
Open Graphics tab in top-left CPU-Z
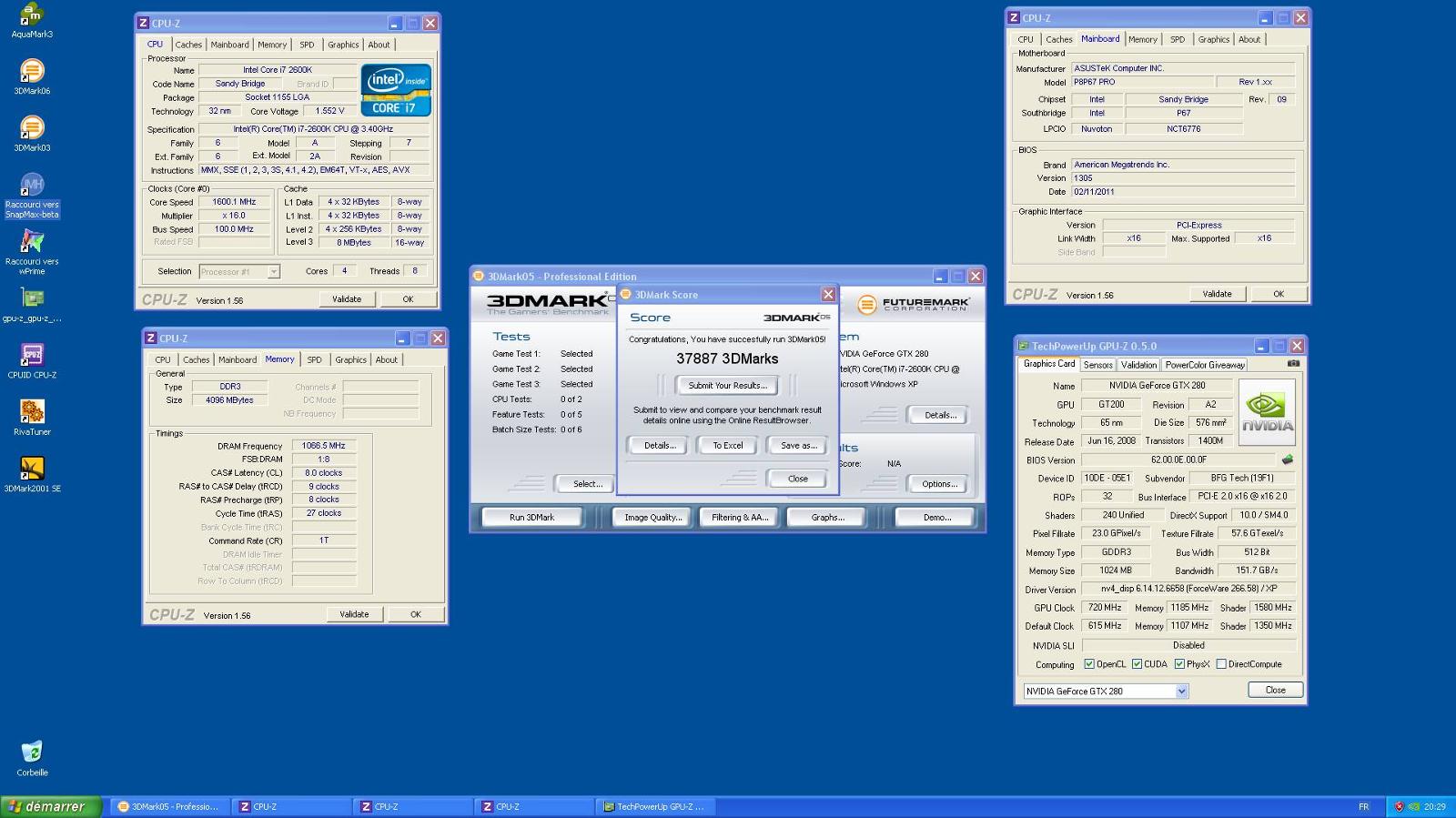(343, 45)
